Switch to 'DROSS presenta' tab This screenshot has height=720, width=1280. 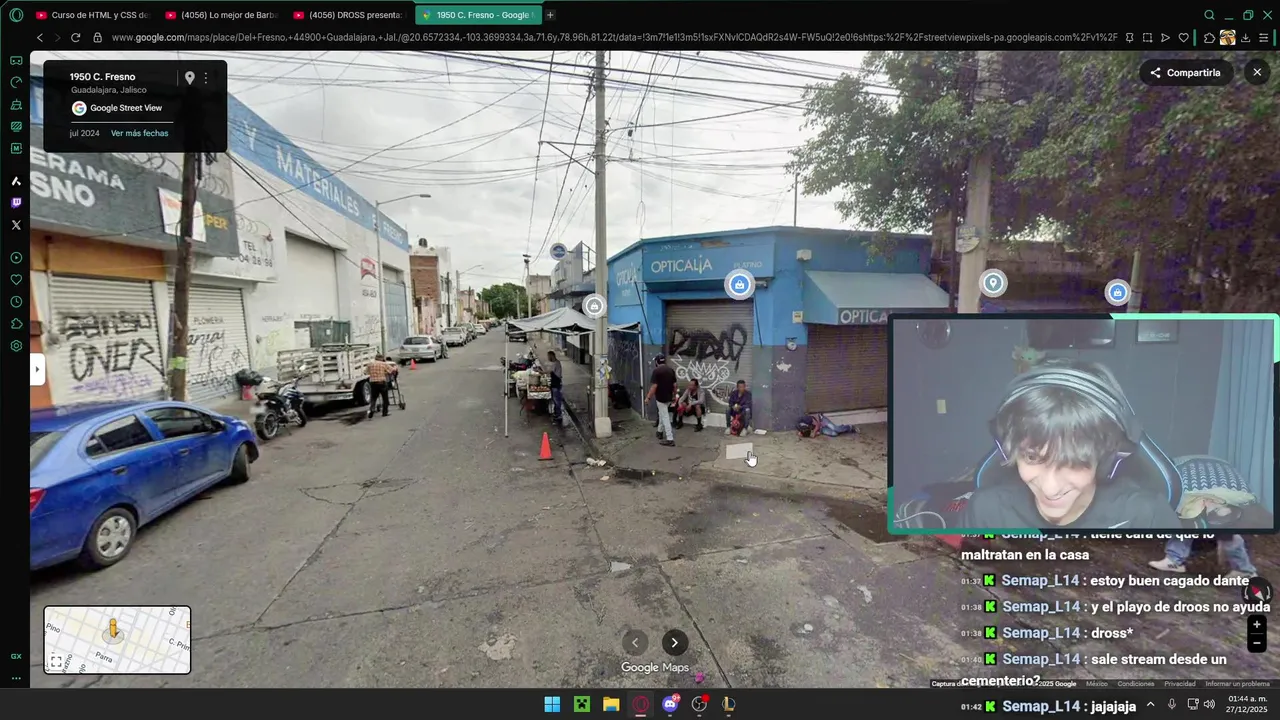pyautogui.click(x=350, y=15)
